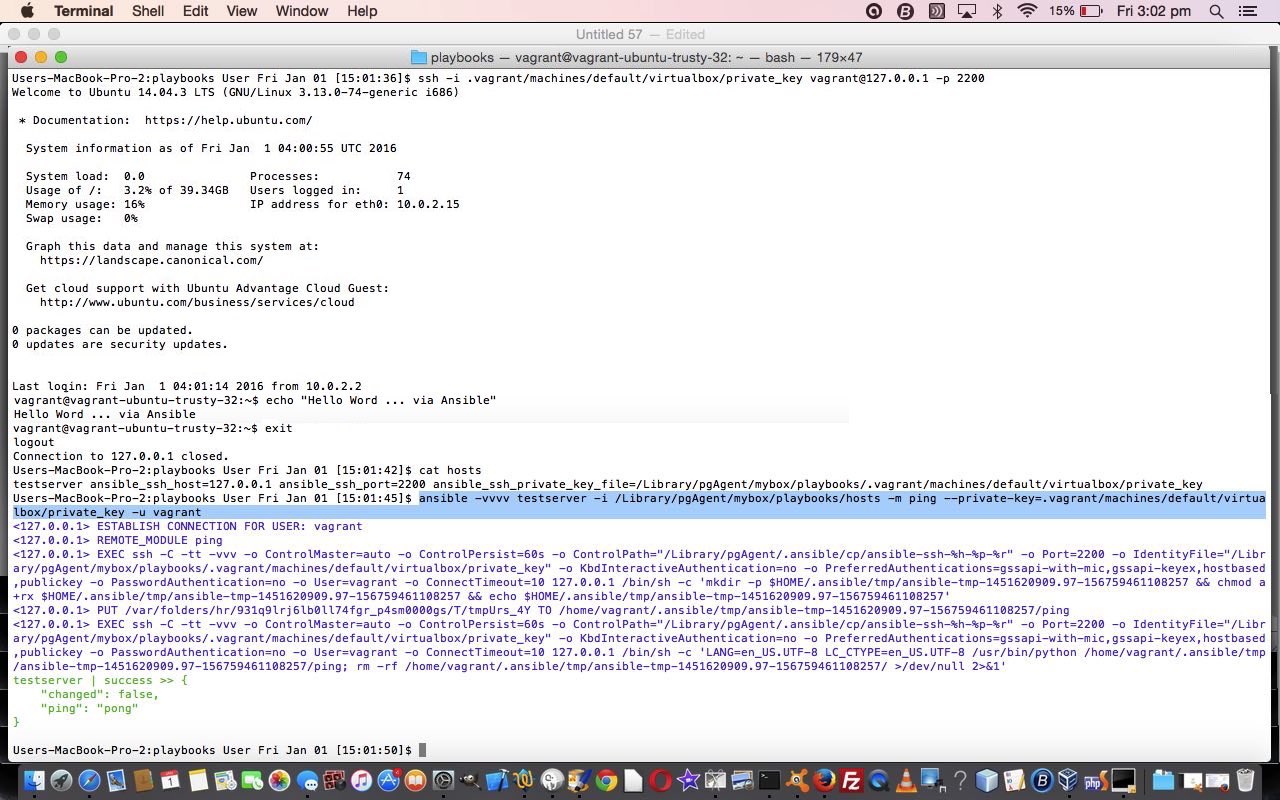This screenshot has width=1280, height=800.
Task: Open Photos app in the Dock
Action: pos(279,780)
